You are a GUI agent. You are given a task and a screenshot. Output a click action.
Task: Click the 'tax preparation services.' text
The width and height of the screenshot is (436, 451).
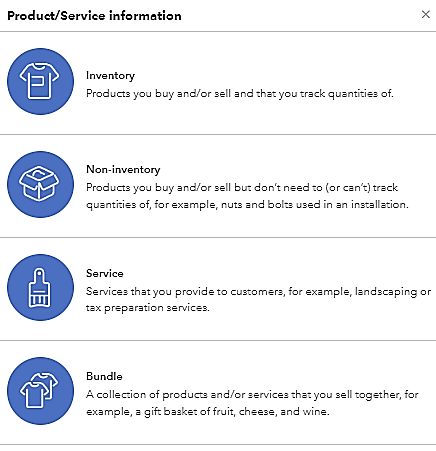[148, 308]
